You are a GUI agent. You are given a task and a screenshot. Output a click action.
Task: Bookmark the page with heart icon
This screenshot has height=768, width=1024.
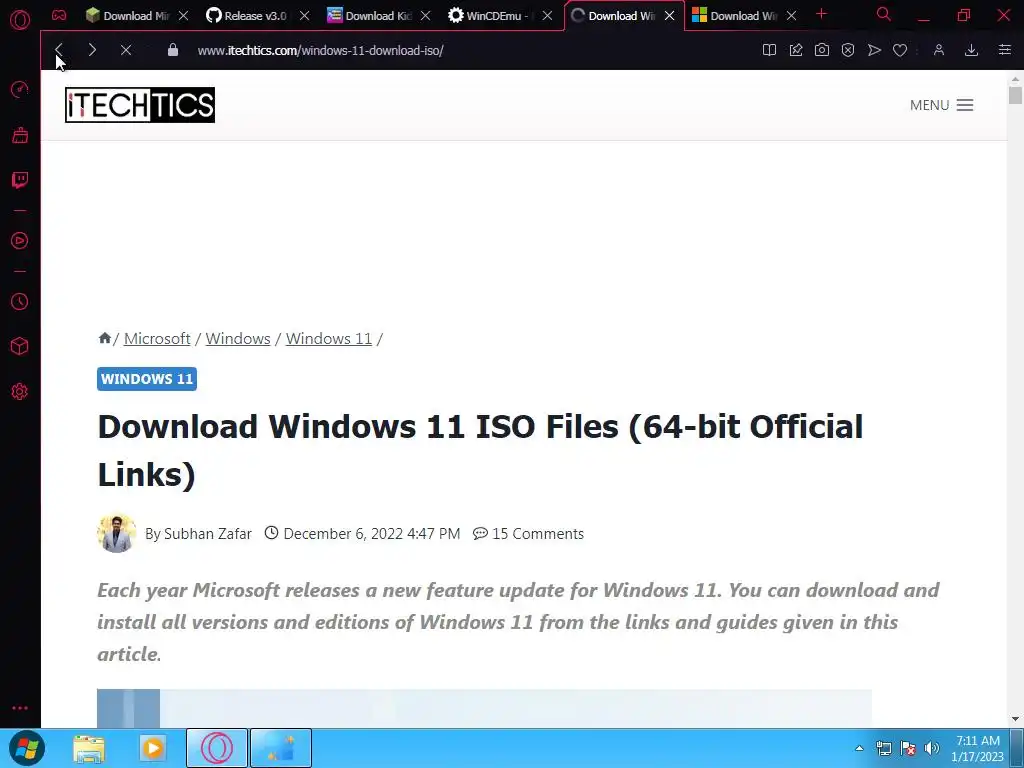click(x=900, y=50)
